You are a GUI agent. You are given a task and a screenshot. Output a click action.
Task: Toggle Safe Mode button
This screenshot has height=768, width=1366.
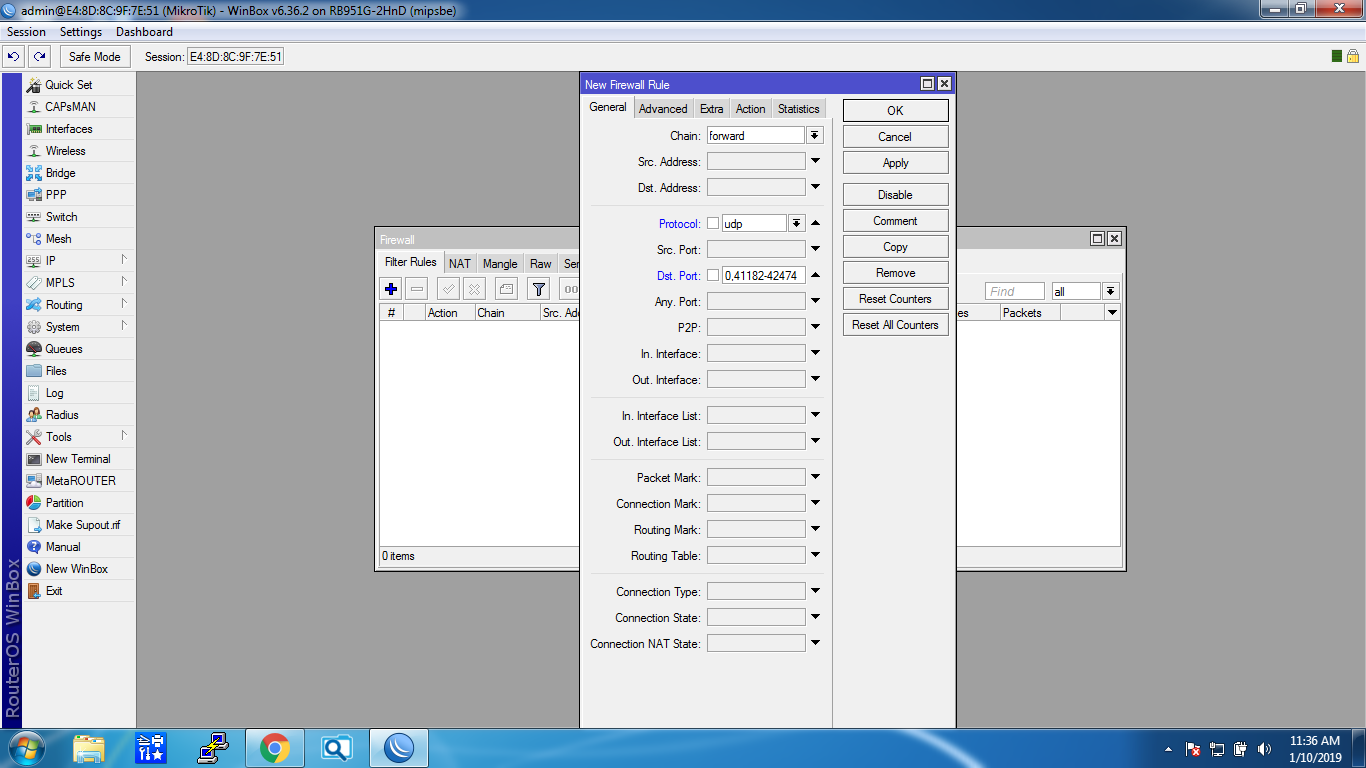[94, 57]
